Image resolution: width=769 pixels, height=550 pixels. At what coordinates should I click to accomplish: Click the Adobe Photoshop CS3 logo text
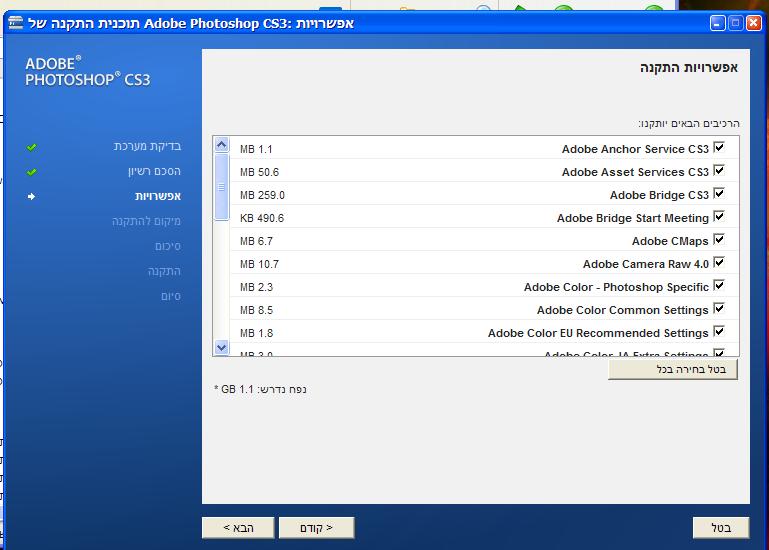[x=88, y=72]
